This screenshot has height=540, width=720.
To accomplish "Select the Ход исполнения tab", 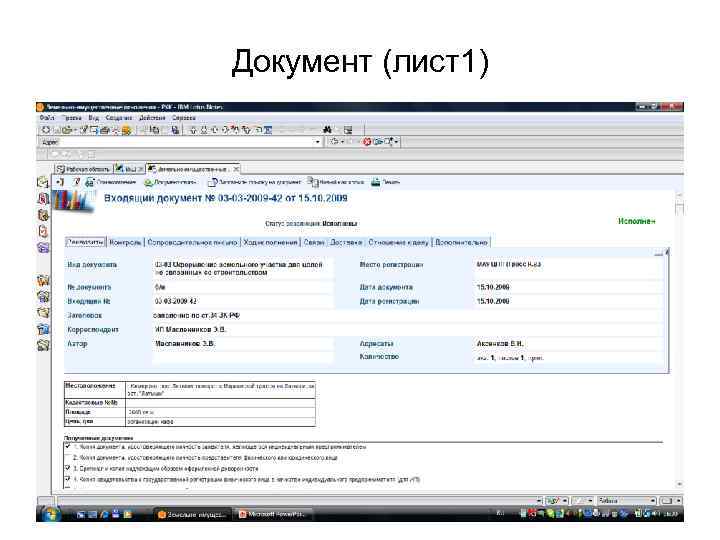I will [x=270, y=242].
